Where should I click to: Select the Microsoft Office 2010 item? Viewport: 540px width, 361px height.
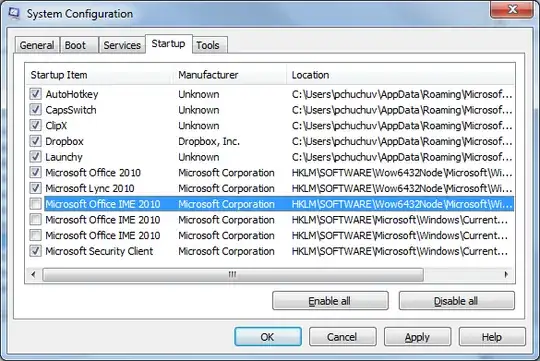tap(93, 173)
